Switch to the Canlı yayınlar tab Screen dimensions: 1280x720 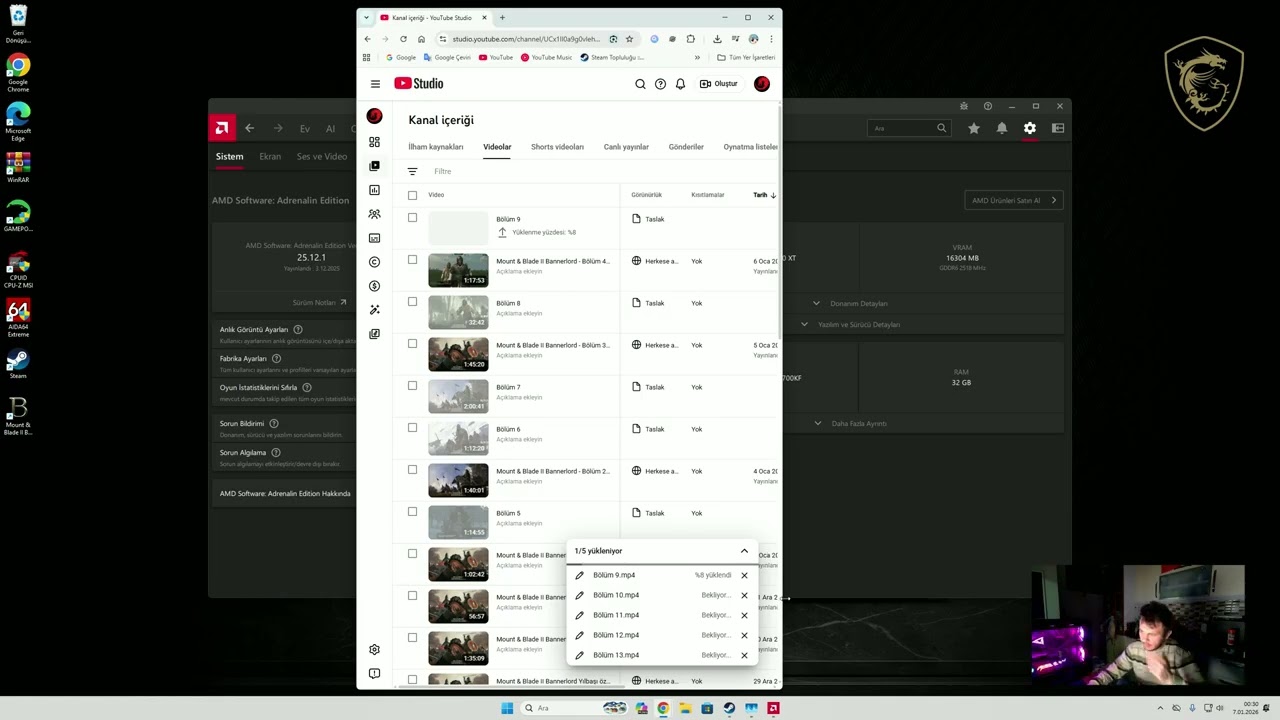coord(626,147)
